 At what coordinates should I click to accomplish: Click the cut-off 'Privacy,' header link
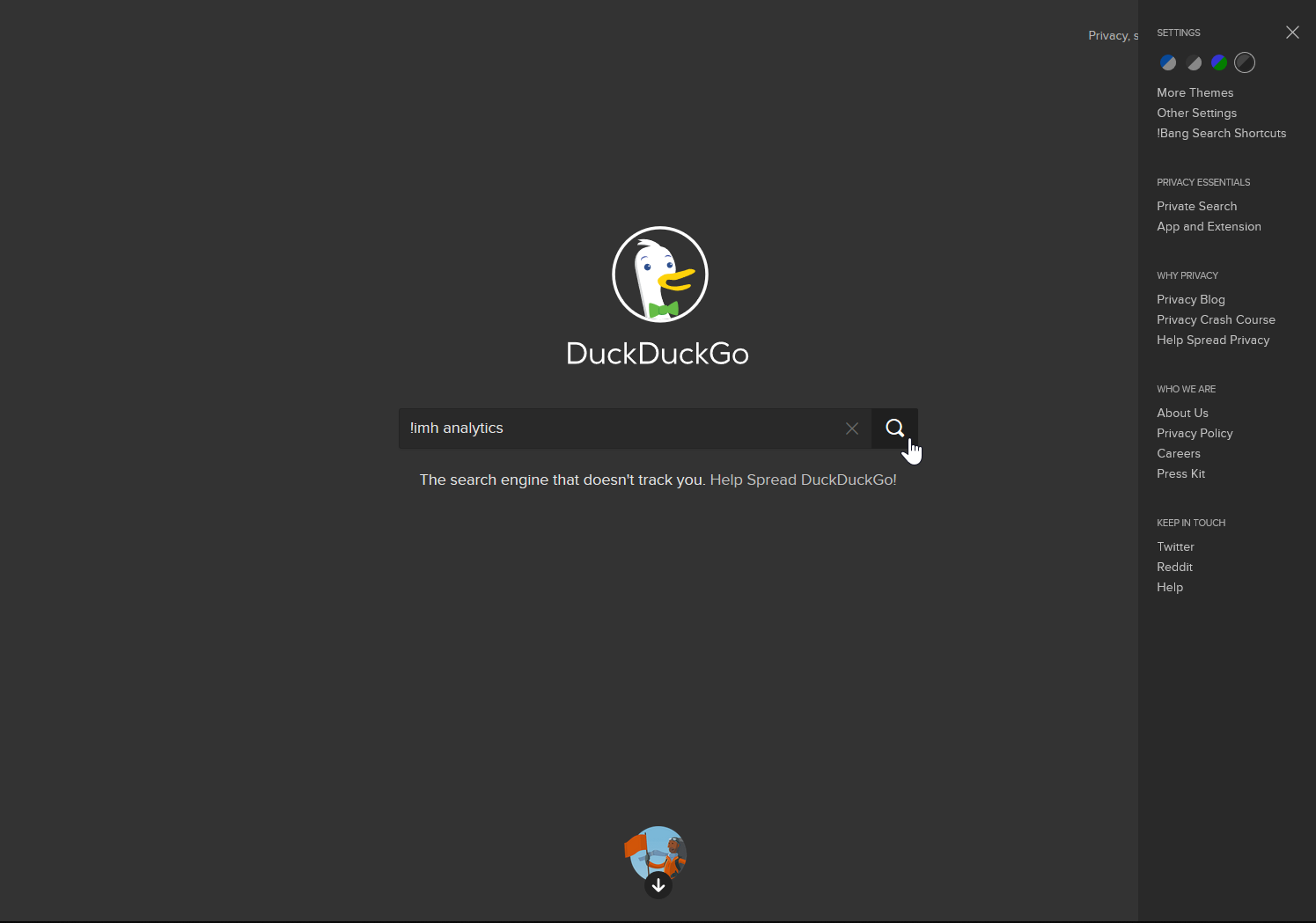[x=1113, y=35]
